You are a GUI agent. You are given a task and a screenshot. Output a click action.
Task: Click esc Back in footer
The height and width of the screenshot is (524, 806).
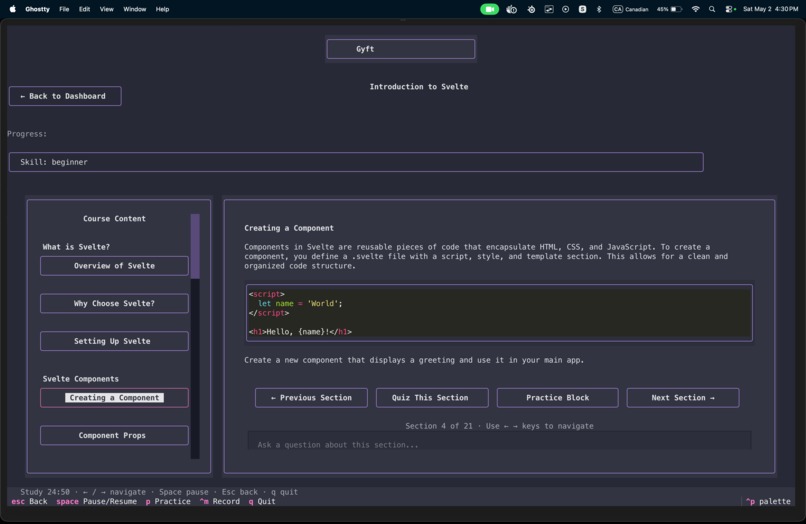pos(29,501)
